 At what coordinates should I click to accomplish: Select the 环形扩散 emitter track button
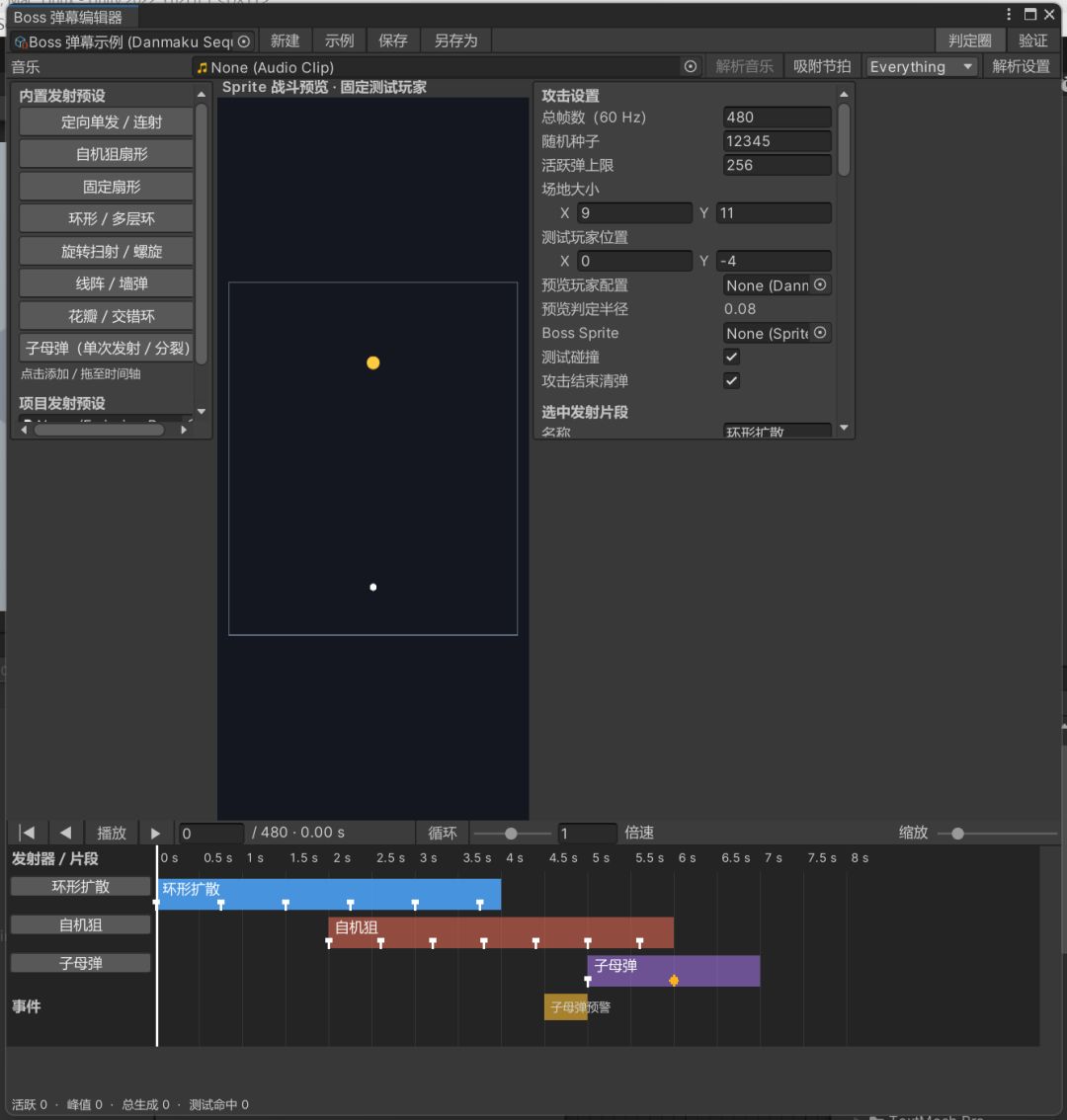[x=81, y=887]
